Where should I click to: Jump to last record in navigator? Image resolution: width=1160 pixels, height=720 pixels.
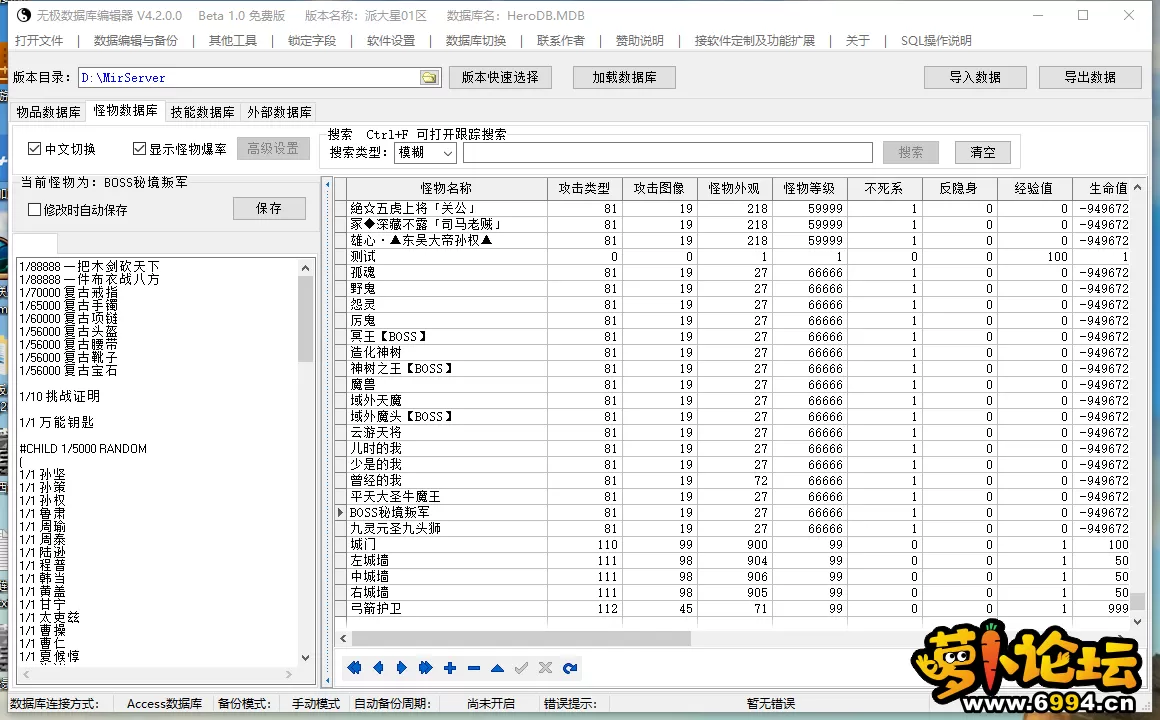point(425,668)
